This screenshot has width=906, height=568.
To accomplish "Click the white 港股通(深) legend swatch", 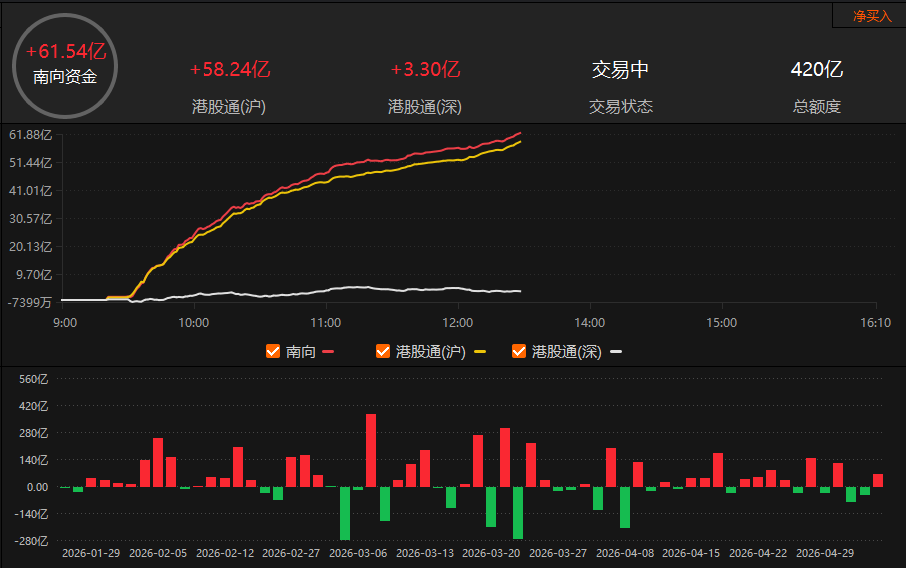I will coord(616,351).
